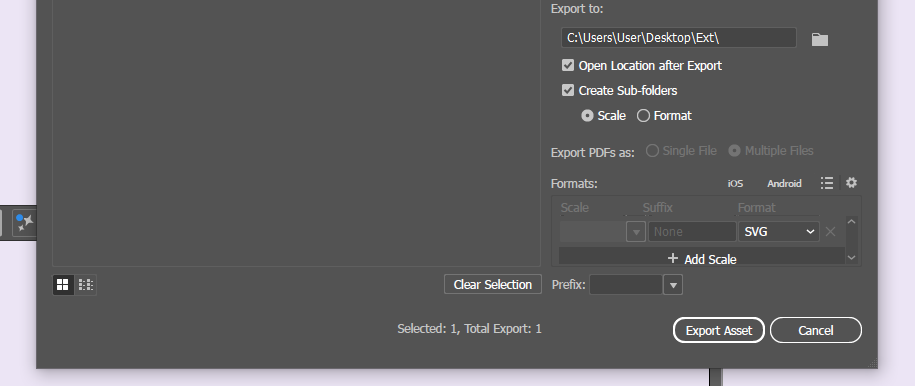Click the sparkle icon on left panel
Image resolution: width=915 pixels, height=386 pixels.
tap(25, 222)
